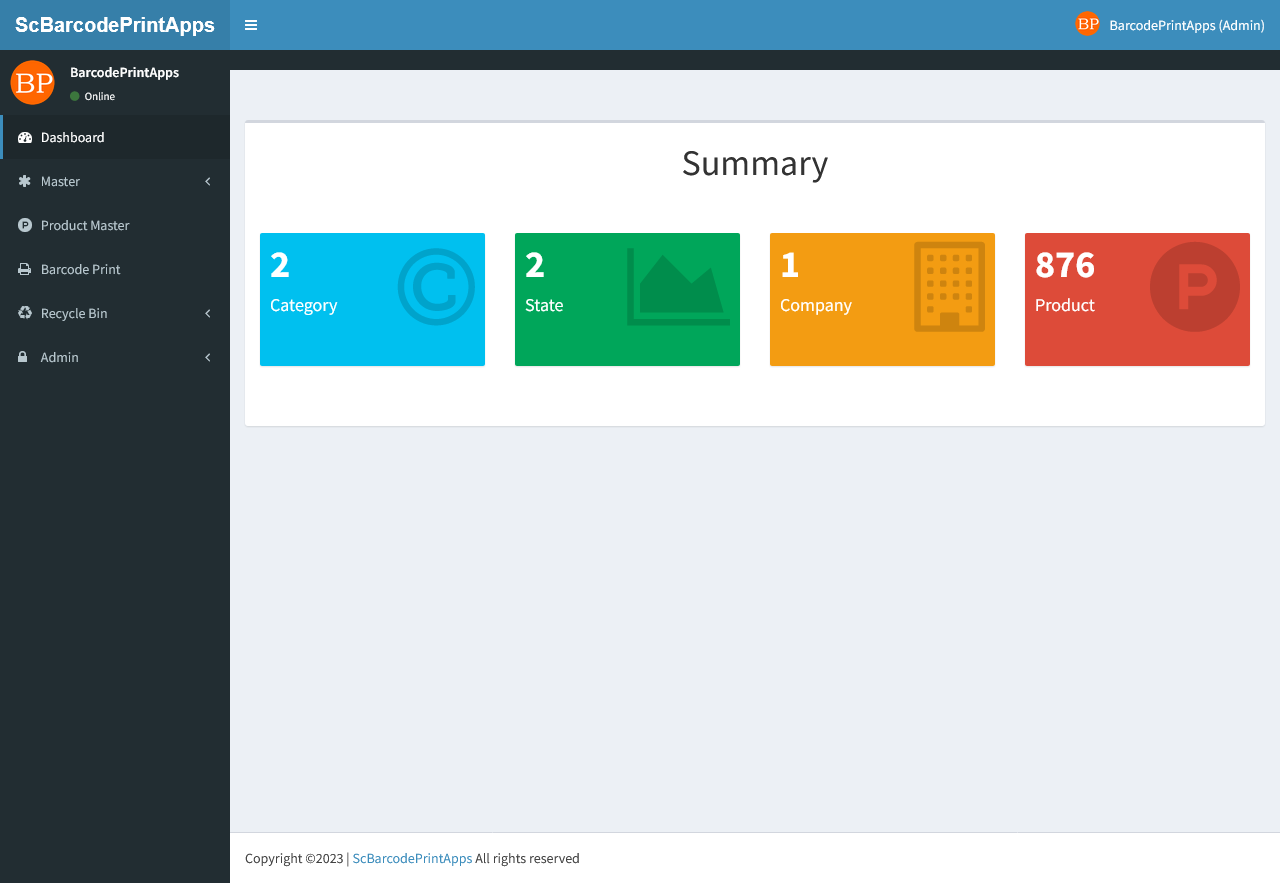Viewport: 1280px width, 883px height.
Task: Click the Dashboard speedometer icon
Action: point(25,138)
